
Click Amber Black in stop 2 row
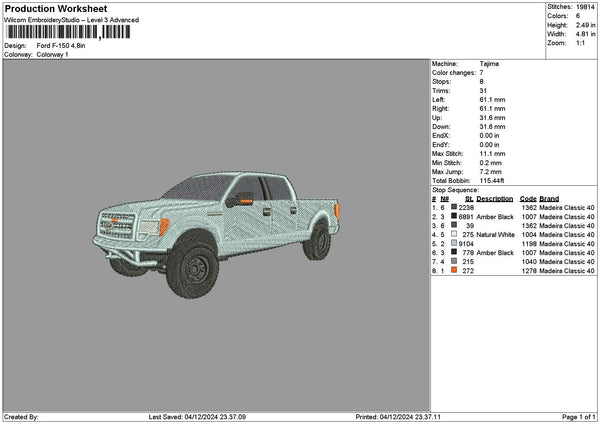[x=495, y=217]
